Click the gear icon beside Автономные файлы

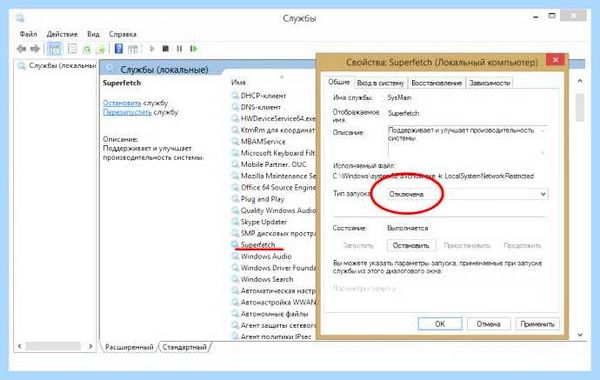tap(235, 314)
